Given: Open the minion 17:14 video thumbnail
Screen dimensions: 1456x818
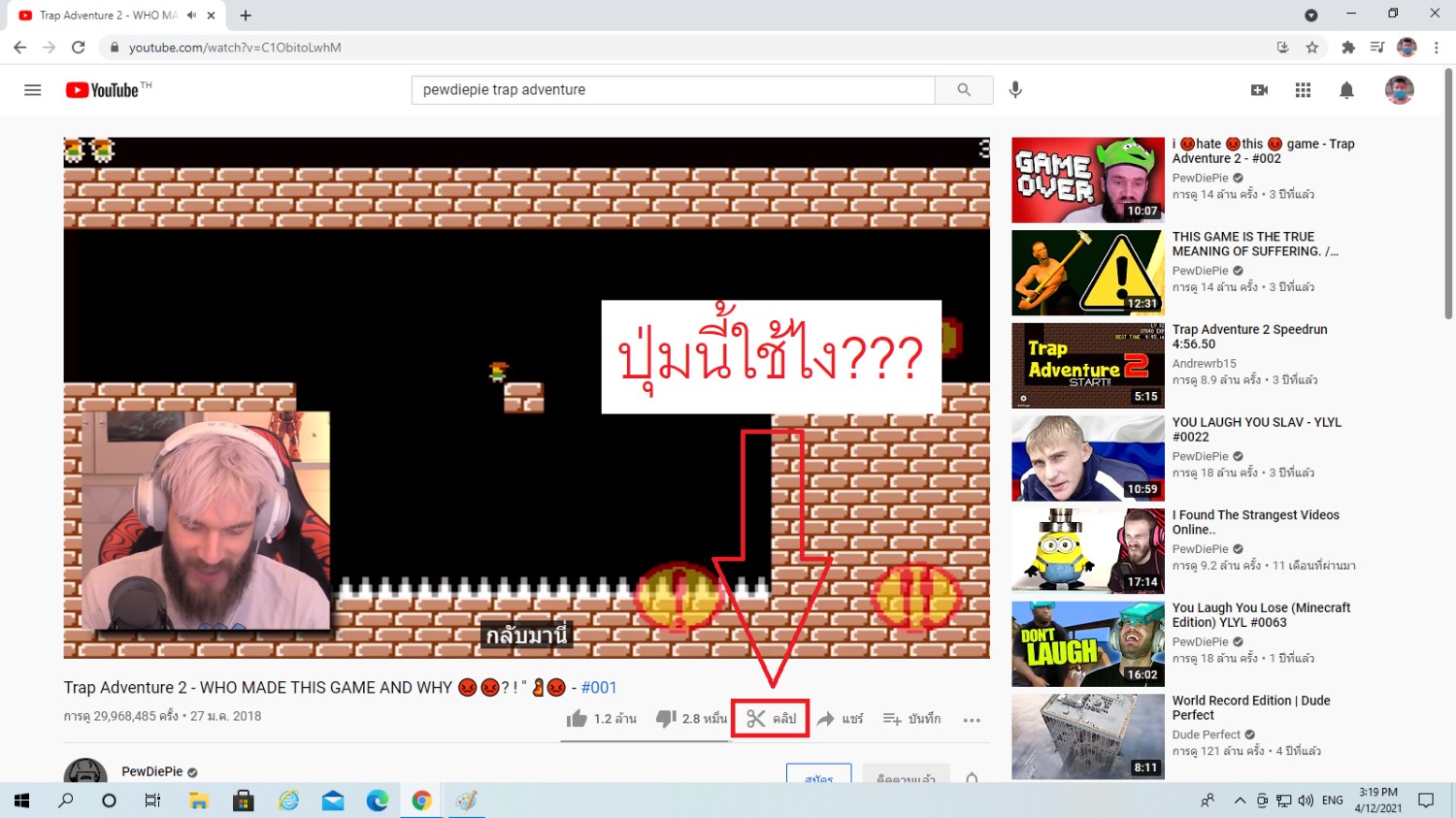Looking at the screenshot, I should tap(1088, 551).
